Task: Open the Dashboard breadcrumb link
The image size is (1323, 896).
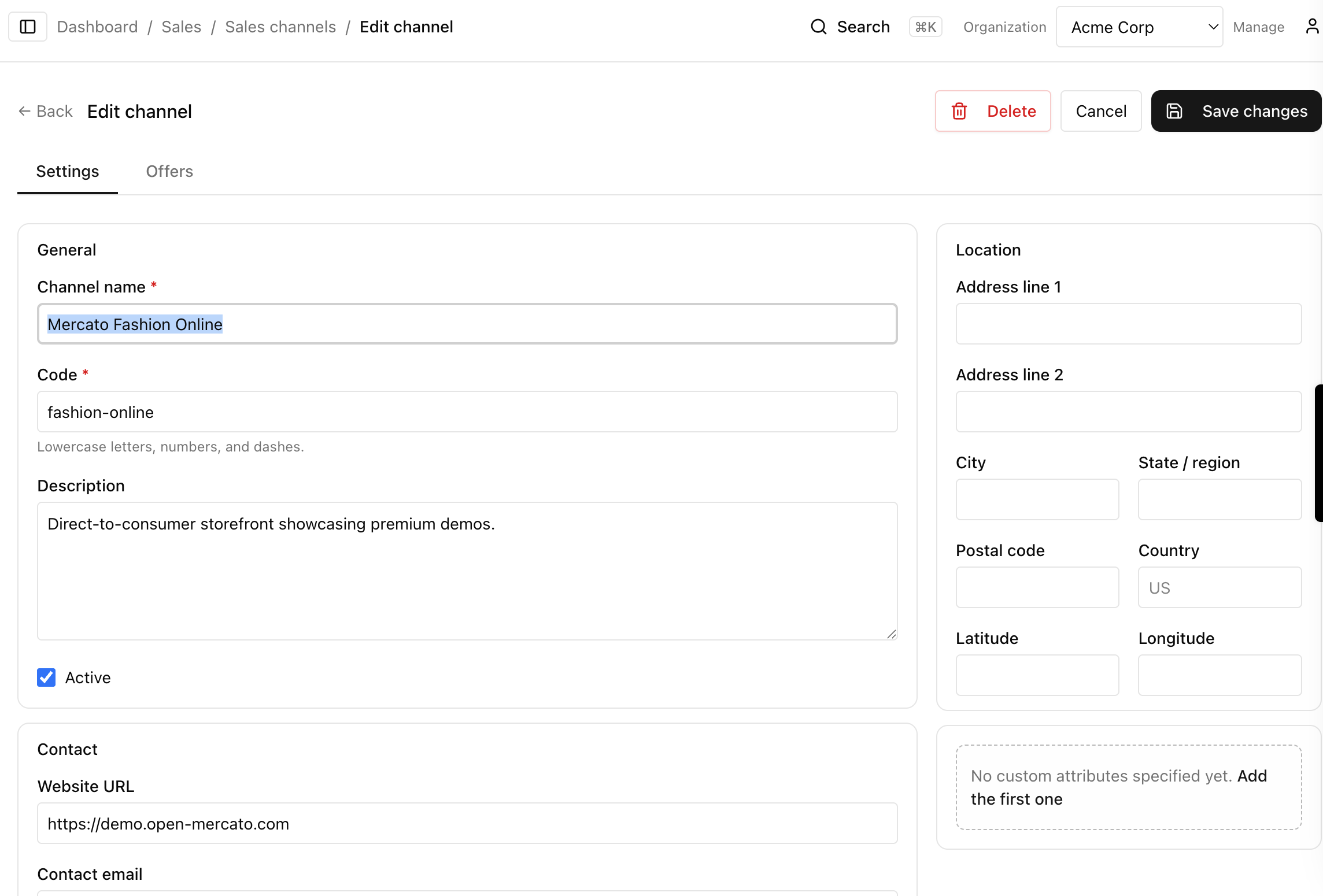Action: click(97, 27)
